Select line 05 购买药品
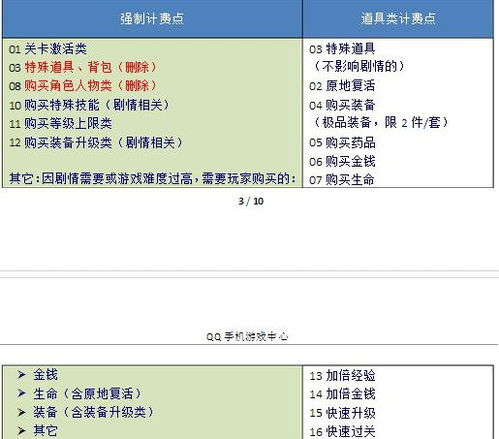This screenshot has width=499, height=439. pyautogui.click(x=342, y=143)
